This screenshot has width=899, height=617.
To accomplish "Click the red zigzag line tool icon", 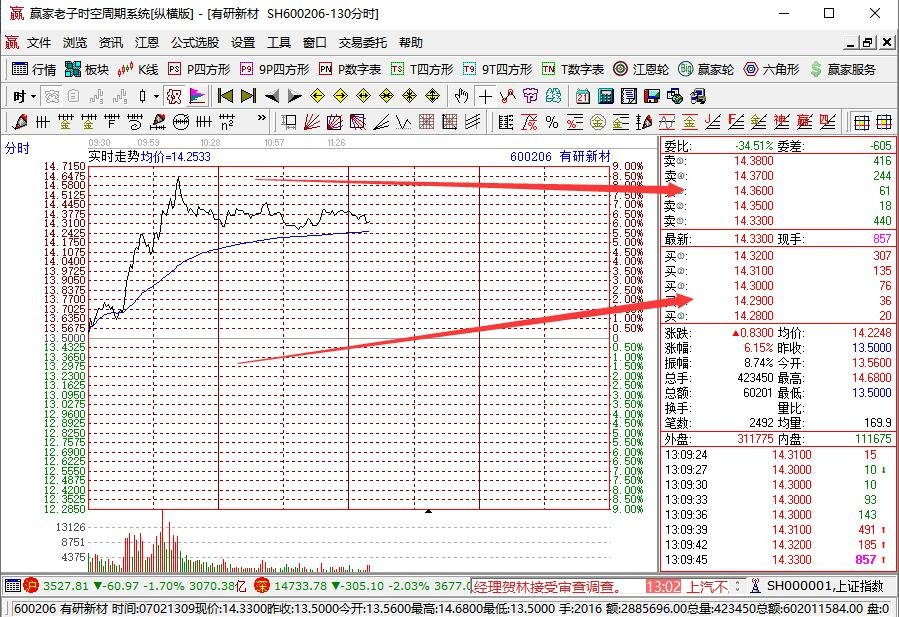I will click(x=507, y=96).
